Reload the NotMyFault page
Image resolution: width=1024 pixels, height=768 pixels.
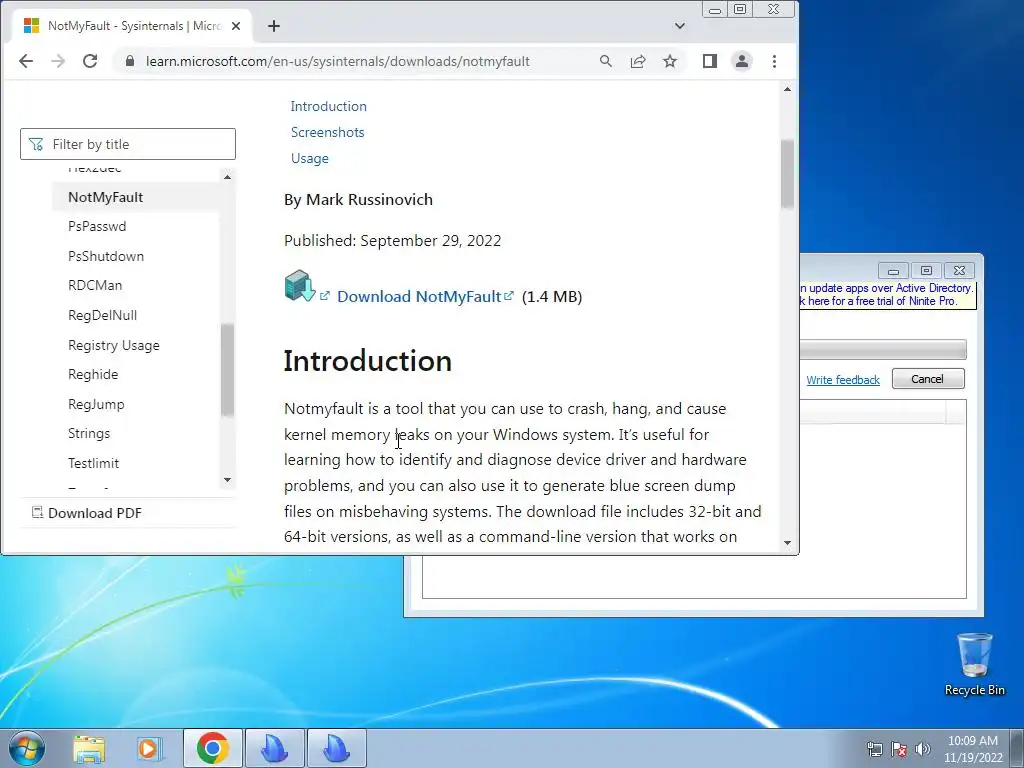90,61
